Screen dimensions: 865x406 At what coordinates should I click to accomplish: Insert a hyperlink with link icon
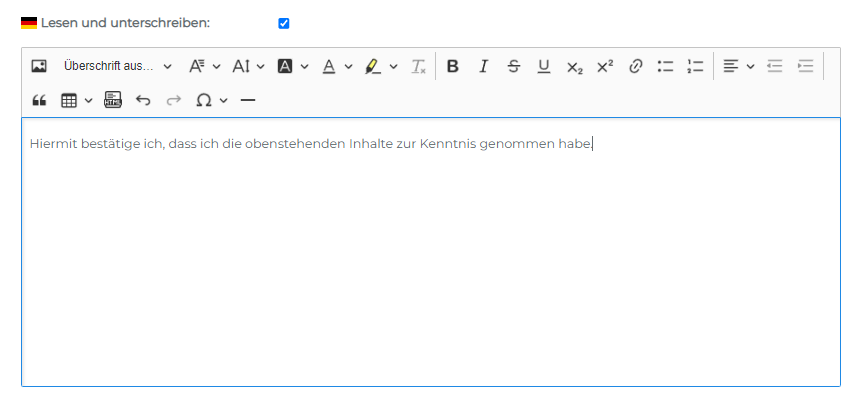(x=635, y=67)
